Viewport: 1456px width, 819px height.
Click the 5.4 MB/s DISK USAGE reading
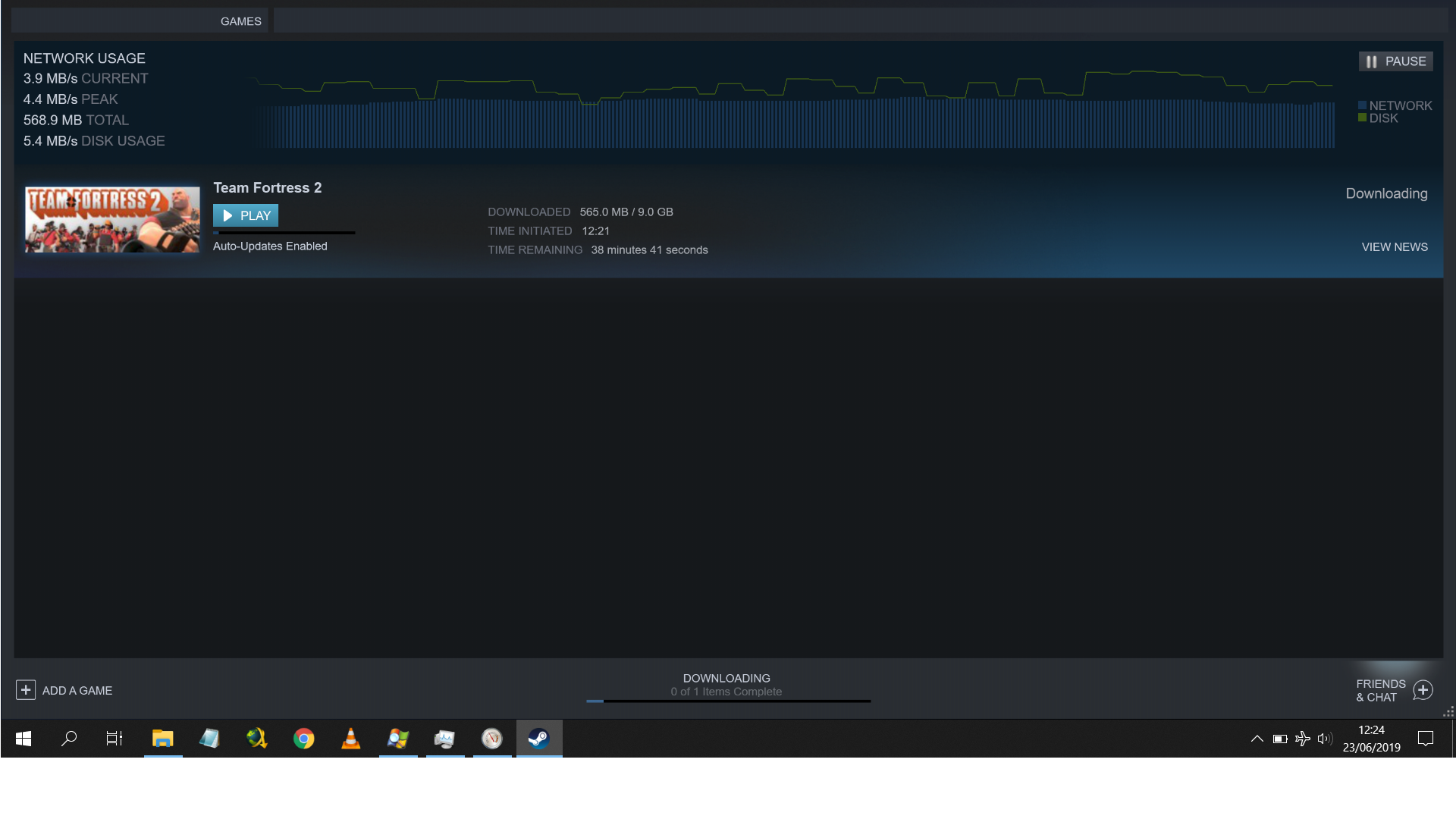tap(94, 141)
